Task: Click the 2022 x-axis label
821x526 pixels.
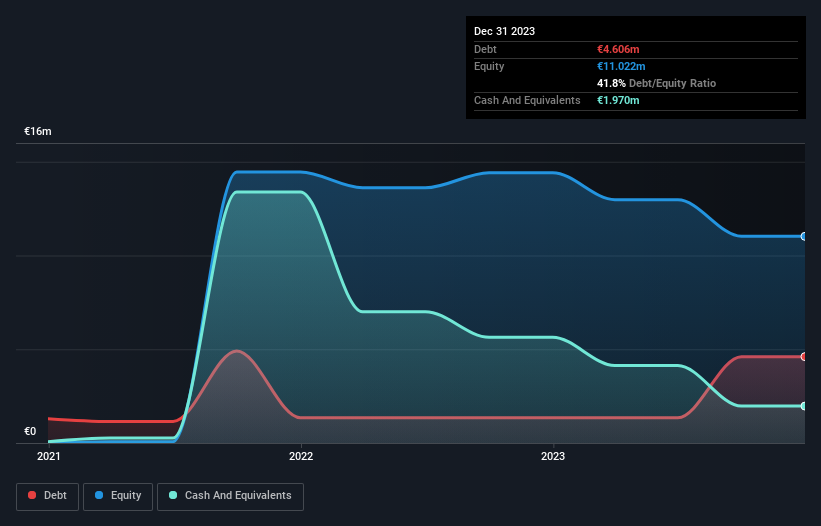Action: point(301,456)
